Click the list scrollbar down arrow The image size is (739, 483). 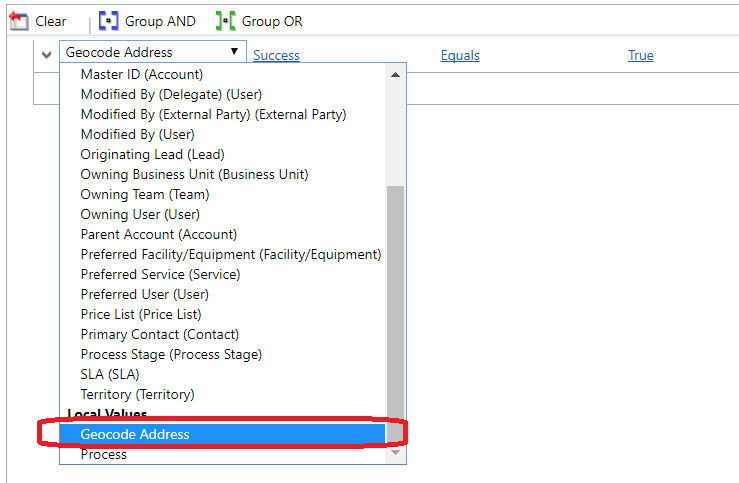[396, 453]
